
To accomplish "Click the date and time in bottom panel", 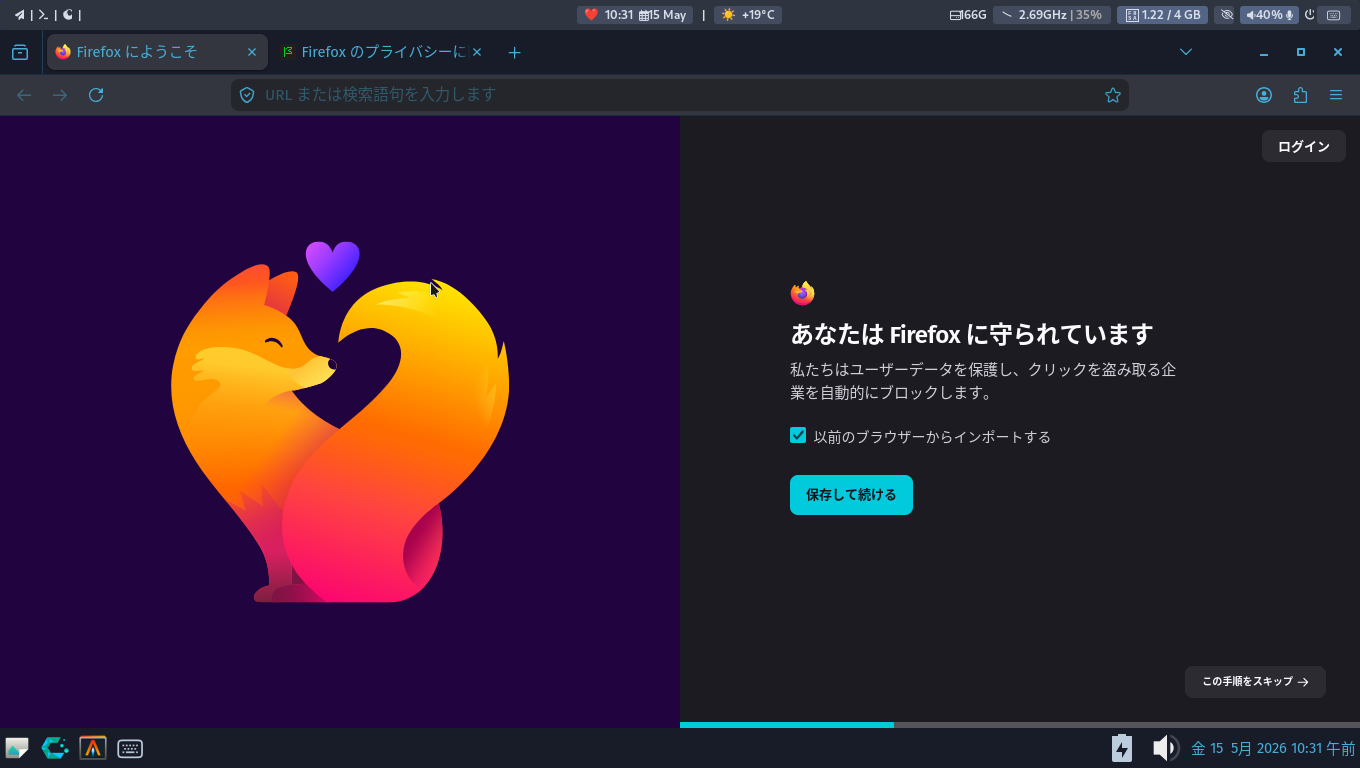I will point(1273,748).
